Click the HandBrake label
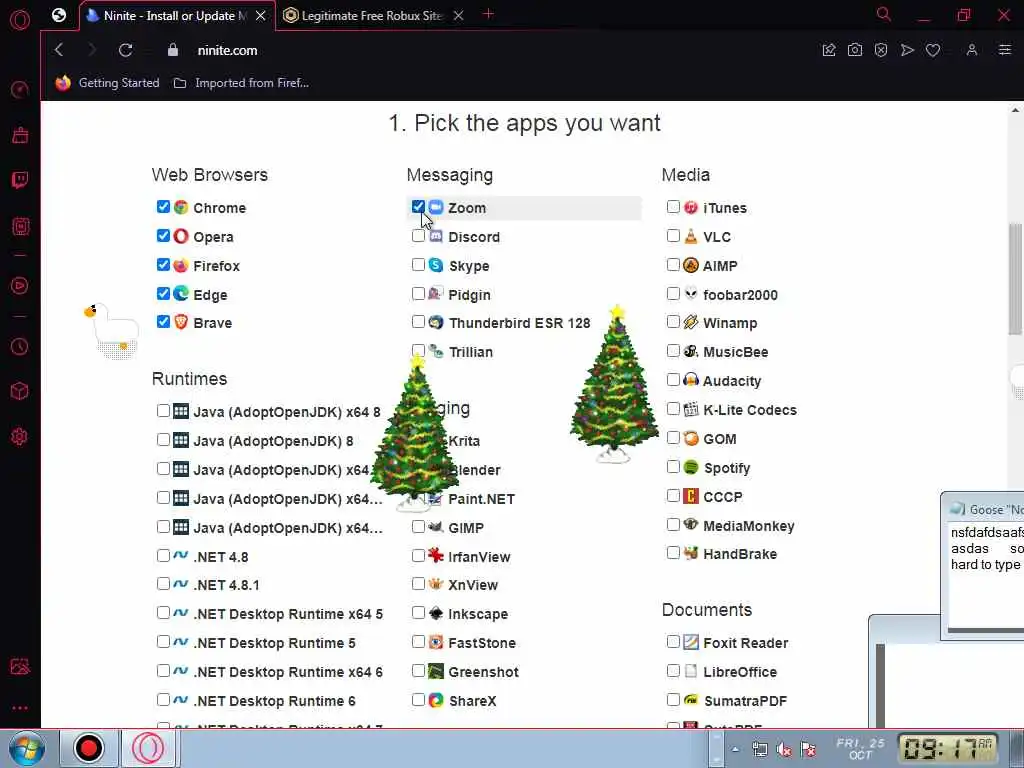The height and width of the screenshot is (768, 1024). (x=740, y=554)
